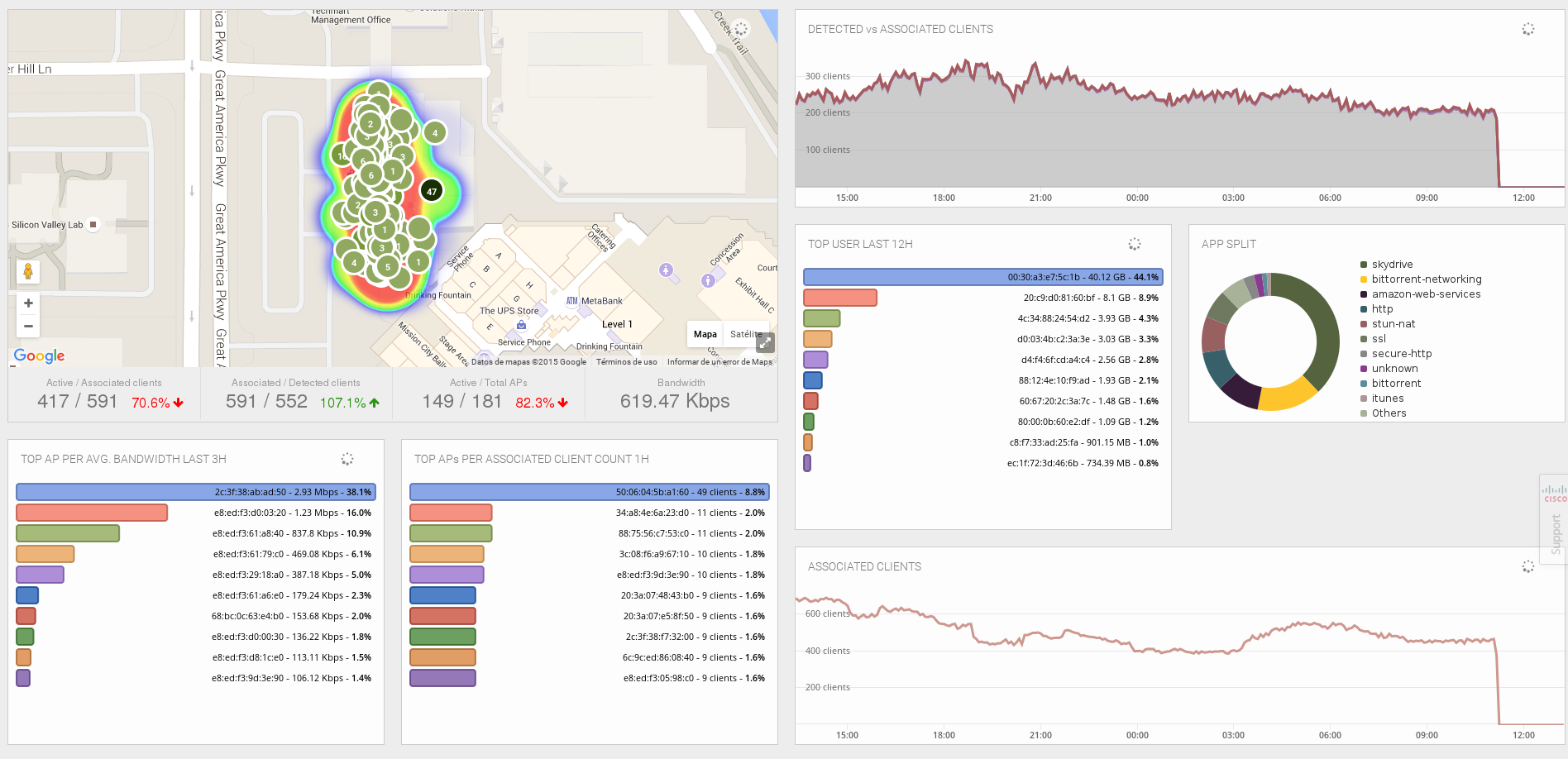Toggle Others legend entry

(x=1384, y=413)
